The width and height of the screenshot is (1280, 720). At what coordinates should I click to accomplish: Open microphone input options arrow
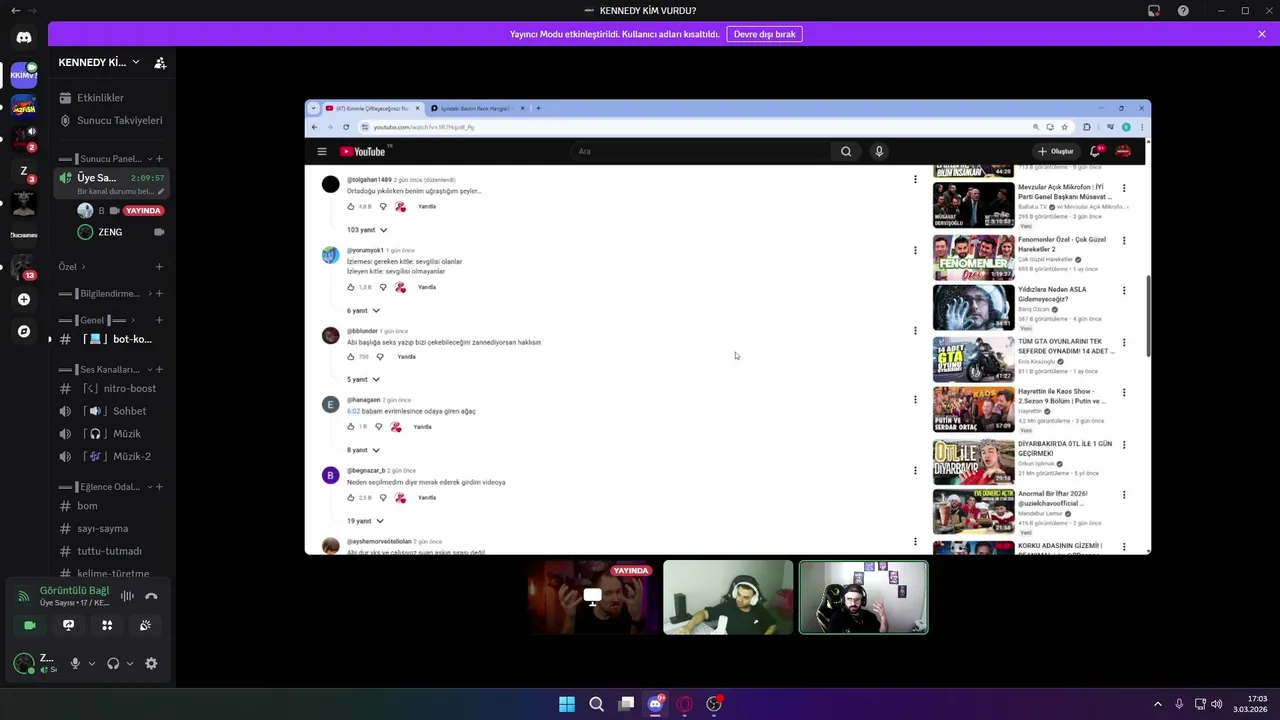coord(92,663)
